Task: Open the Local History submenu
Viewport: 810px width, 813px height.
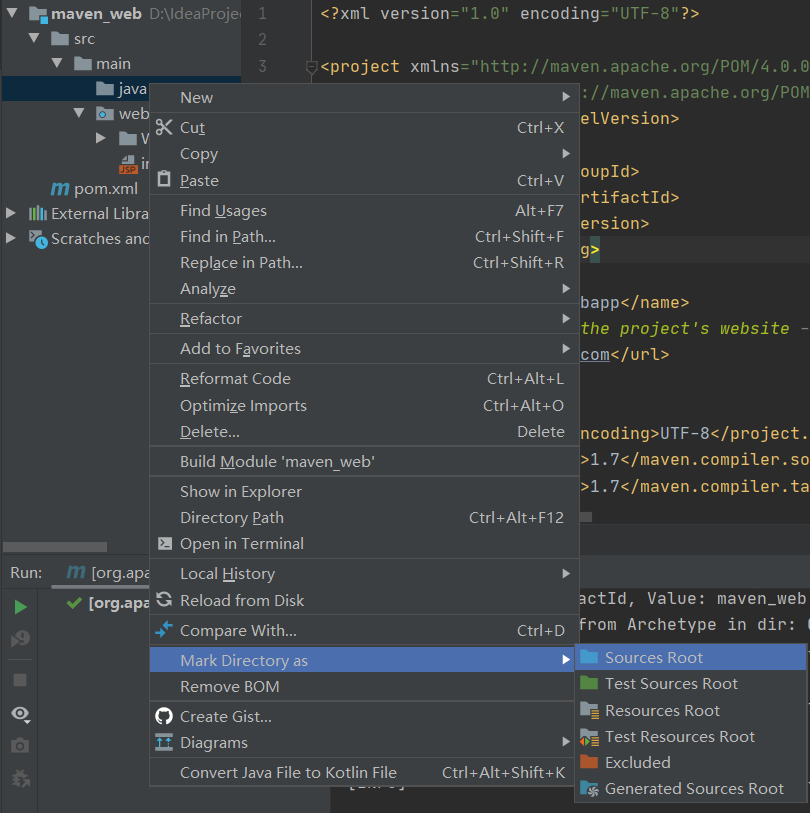Action: click(x=364, y=573)
